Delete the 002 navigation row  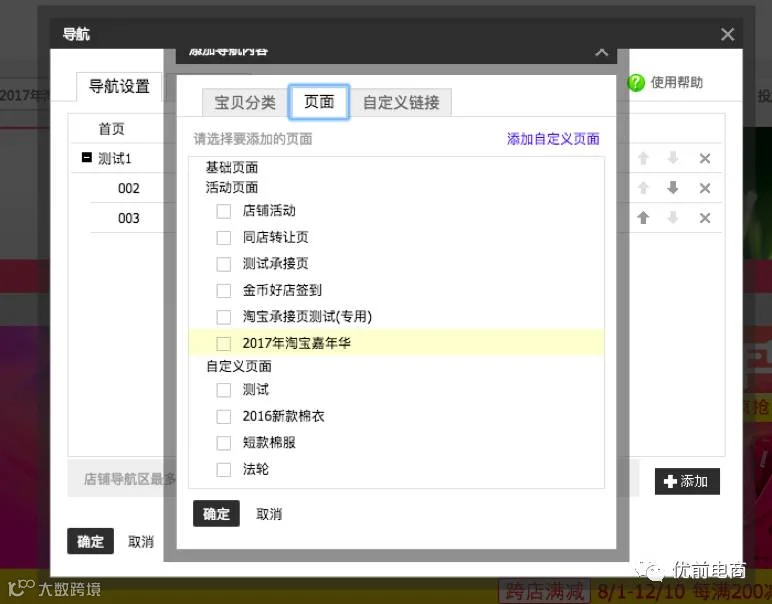tap(705, 188)
